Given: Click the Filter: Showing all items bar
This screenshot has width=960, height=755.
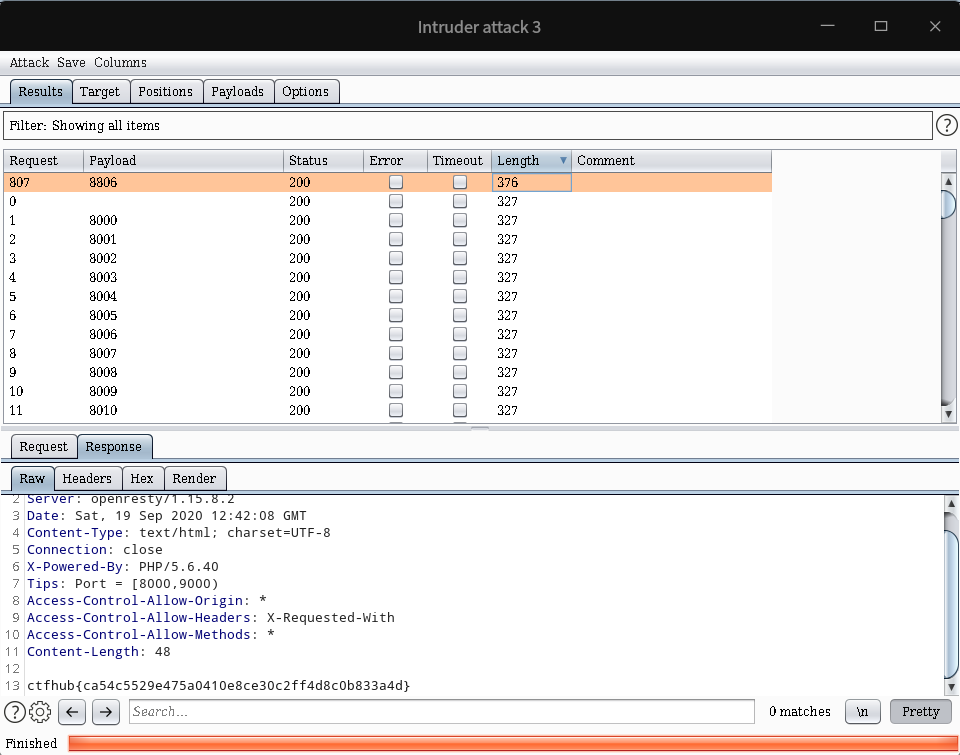Looking at the screenshot, I should coord(468,126).
